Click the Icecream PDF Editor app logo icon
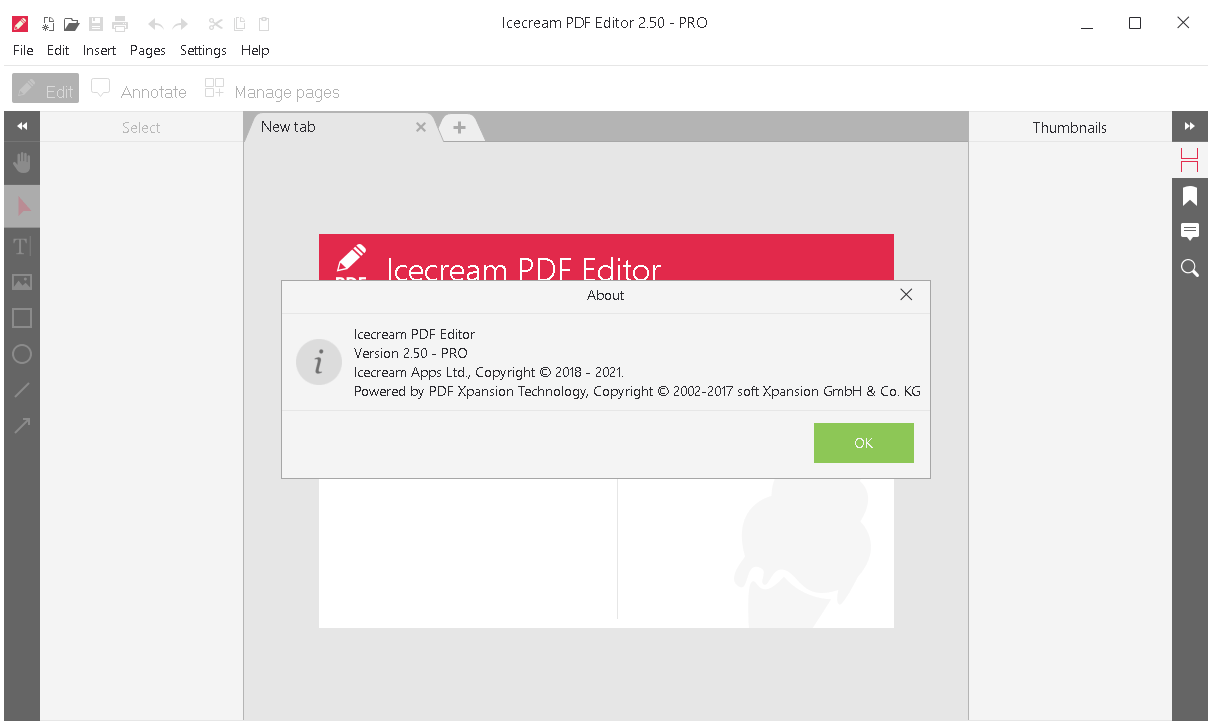This screenshot has width=1211, height=726. 20,24
